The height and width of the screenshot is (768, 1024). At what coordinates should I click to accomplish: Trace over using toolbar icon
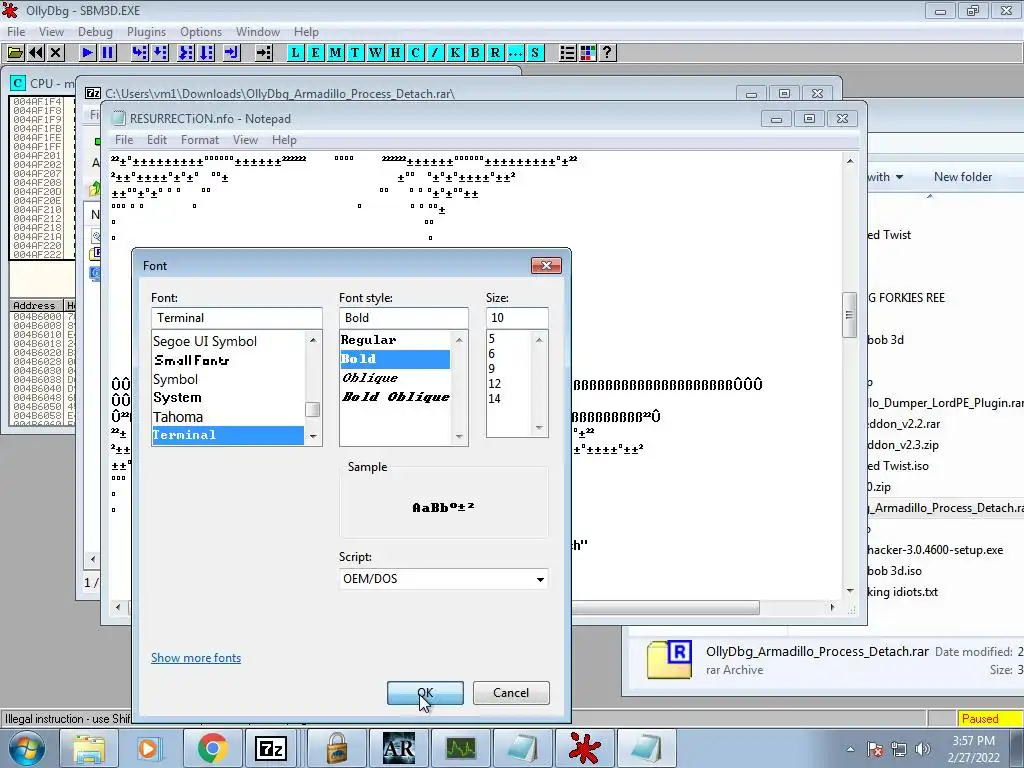(x=206, y=53)
